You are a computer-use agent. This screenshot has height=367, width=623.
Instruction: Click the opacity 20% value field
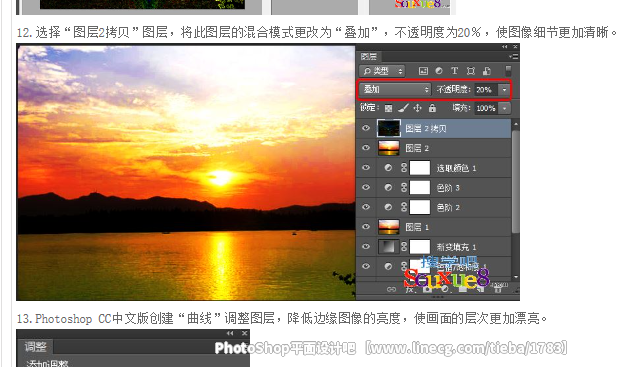pos(486,90)
